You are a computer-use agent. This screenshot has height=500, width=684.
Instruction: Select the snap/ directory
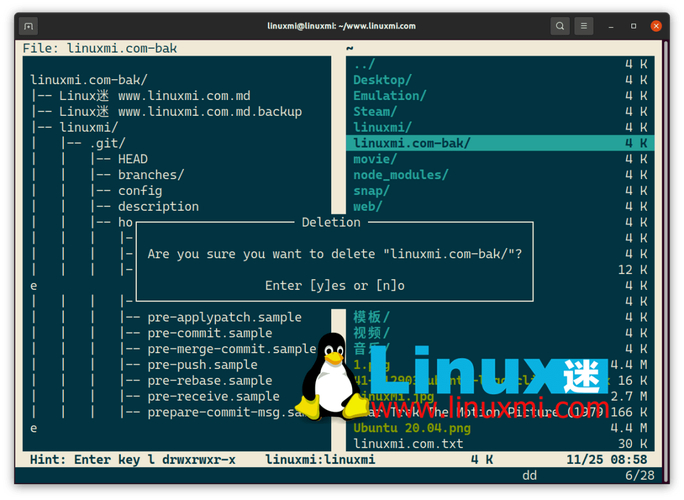[500, 190]
